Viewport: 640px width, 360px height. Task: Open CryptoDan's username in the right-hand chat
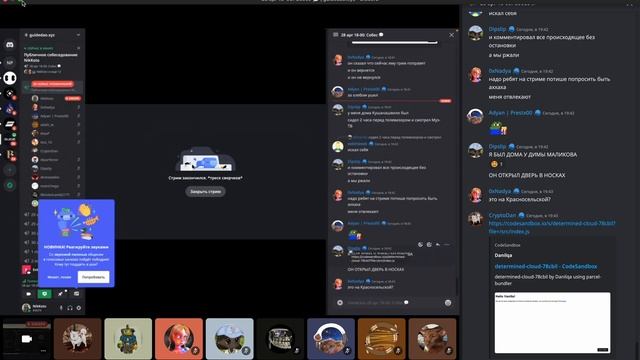pyautogui.click(x=502, y=215)
